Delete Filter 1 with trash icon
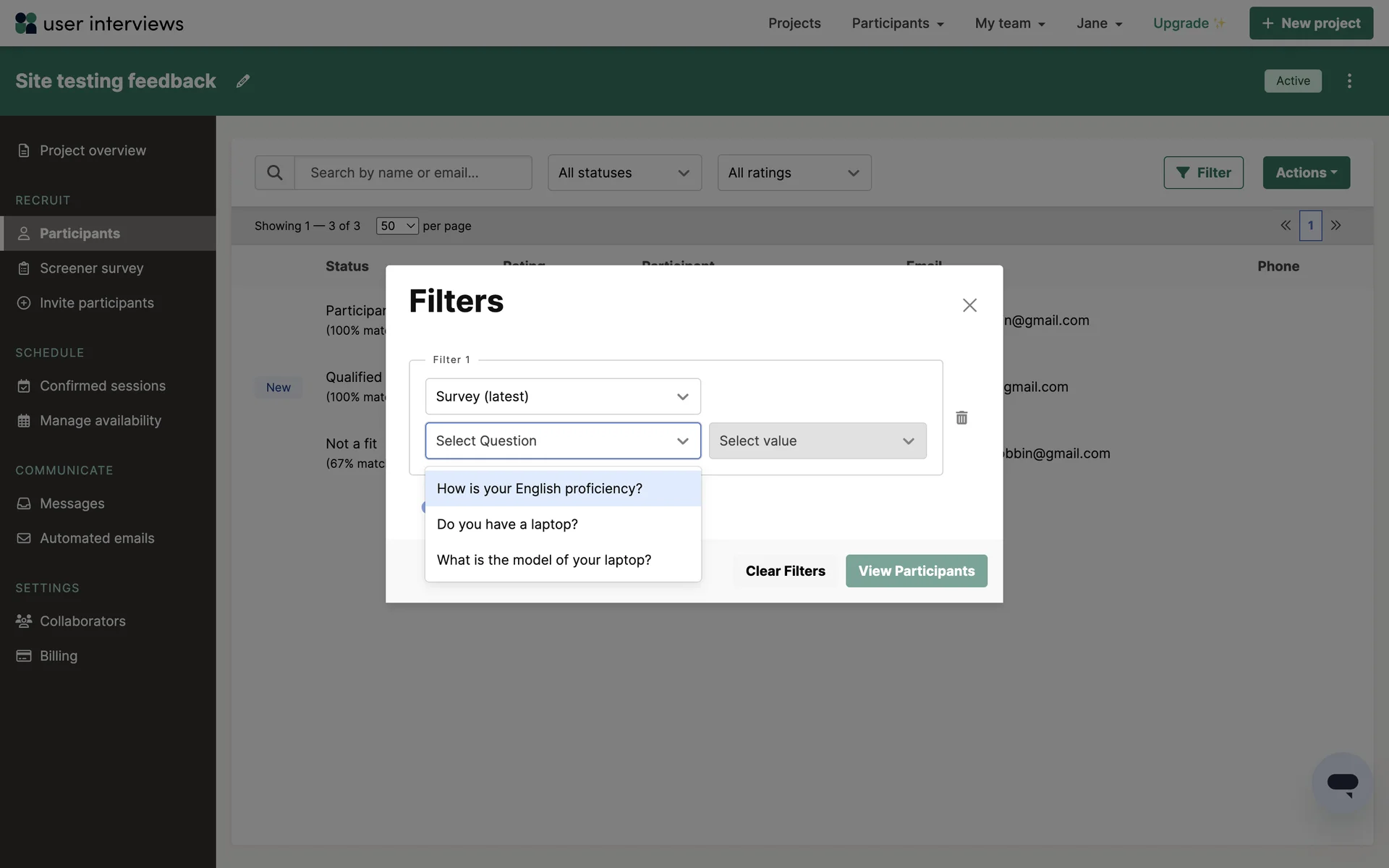This screenshot has height=868, width=1389. [x=961, y=418]
